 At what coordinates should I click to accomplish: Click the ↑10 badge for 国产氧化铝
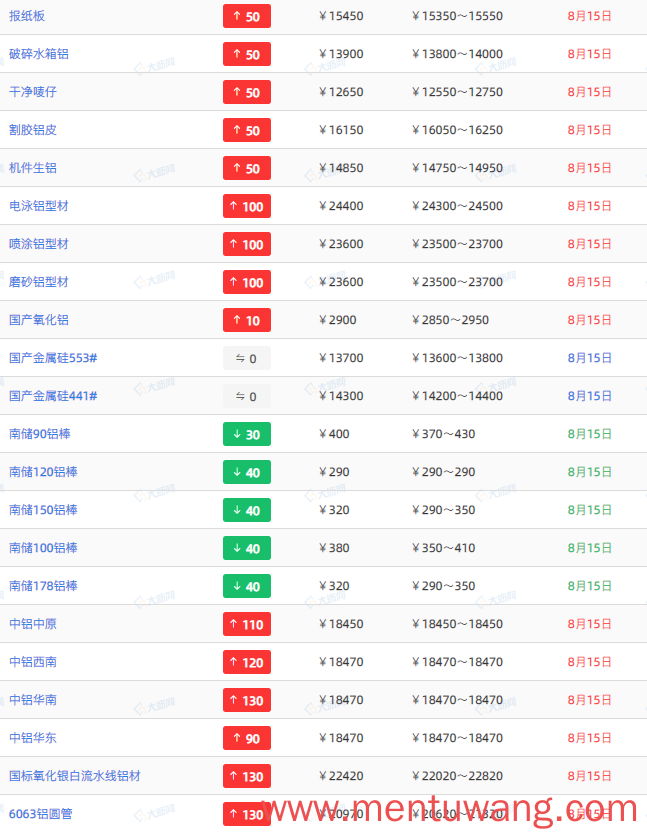click(247, 320)
